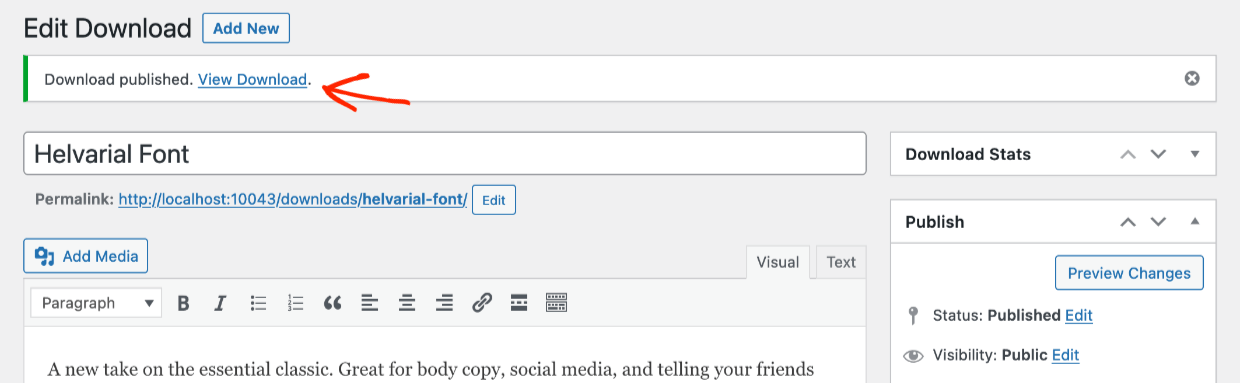Switch to the Text editor tab
Viewport: 1240px width, 383px height.
[841, 262]
